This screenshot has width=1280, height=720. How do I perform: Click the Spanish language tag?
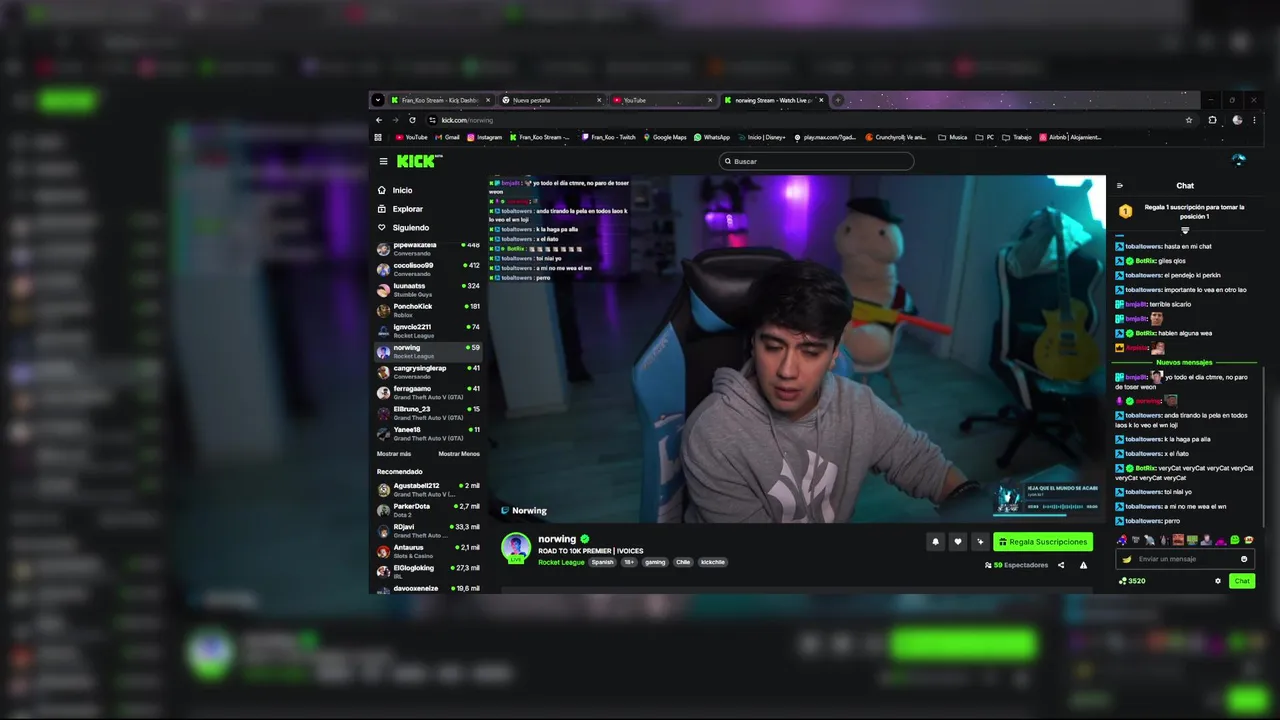602,562
